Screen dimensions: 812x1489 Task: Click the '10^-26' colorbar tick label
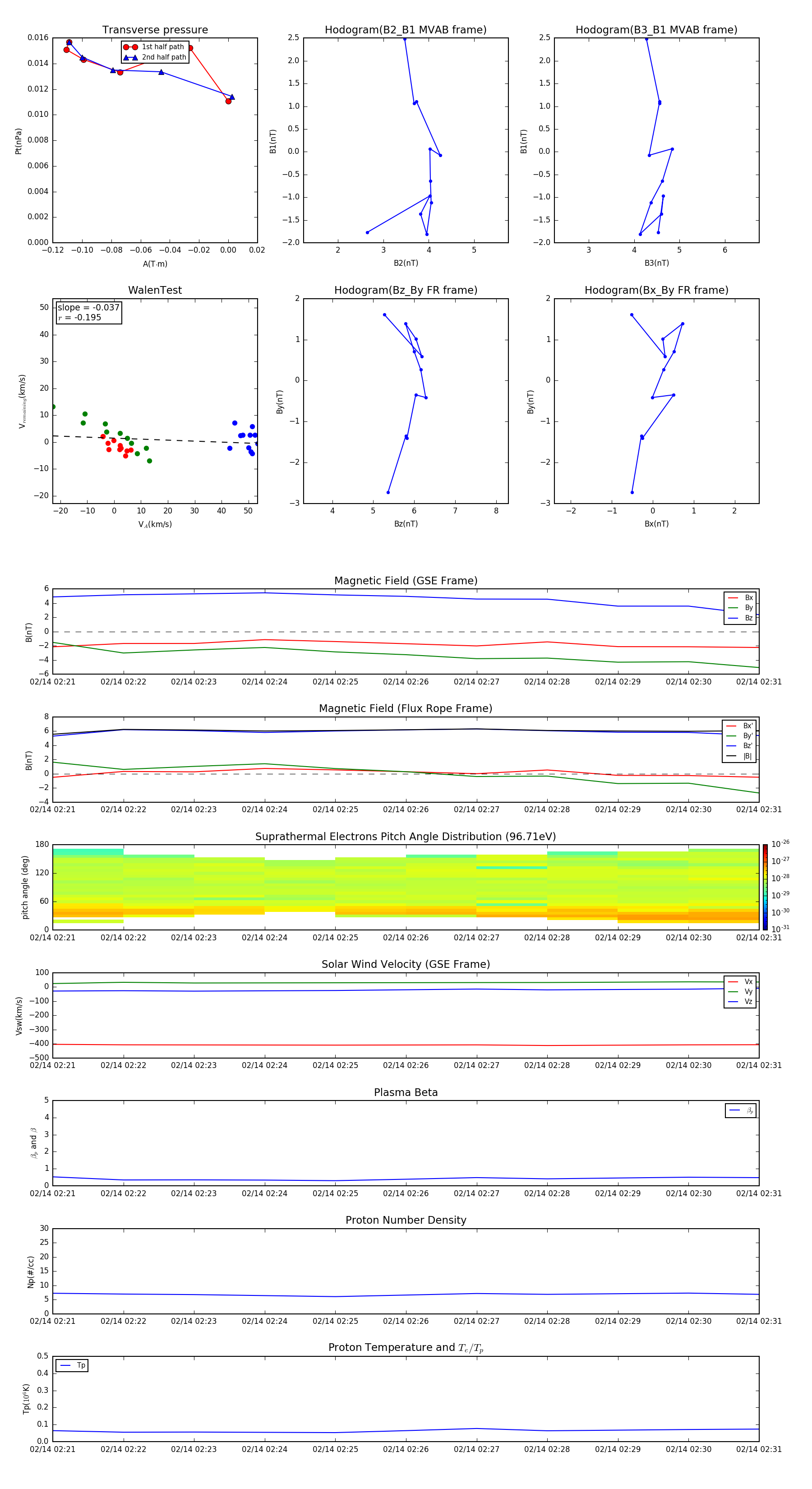(780, 844)
